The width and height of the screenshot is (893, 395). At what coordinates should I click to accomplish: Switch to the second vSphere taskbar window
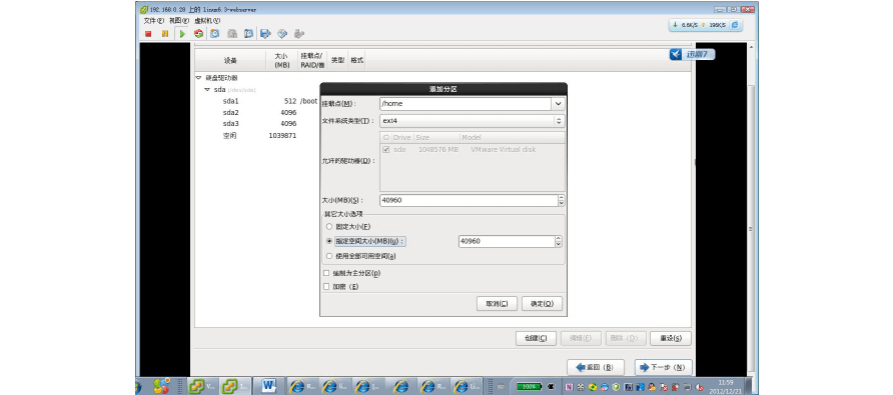pos(235,386)
